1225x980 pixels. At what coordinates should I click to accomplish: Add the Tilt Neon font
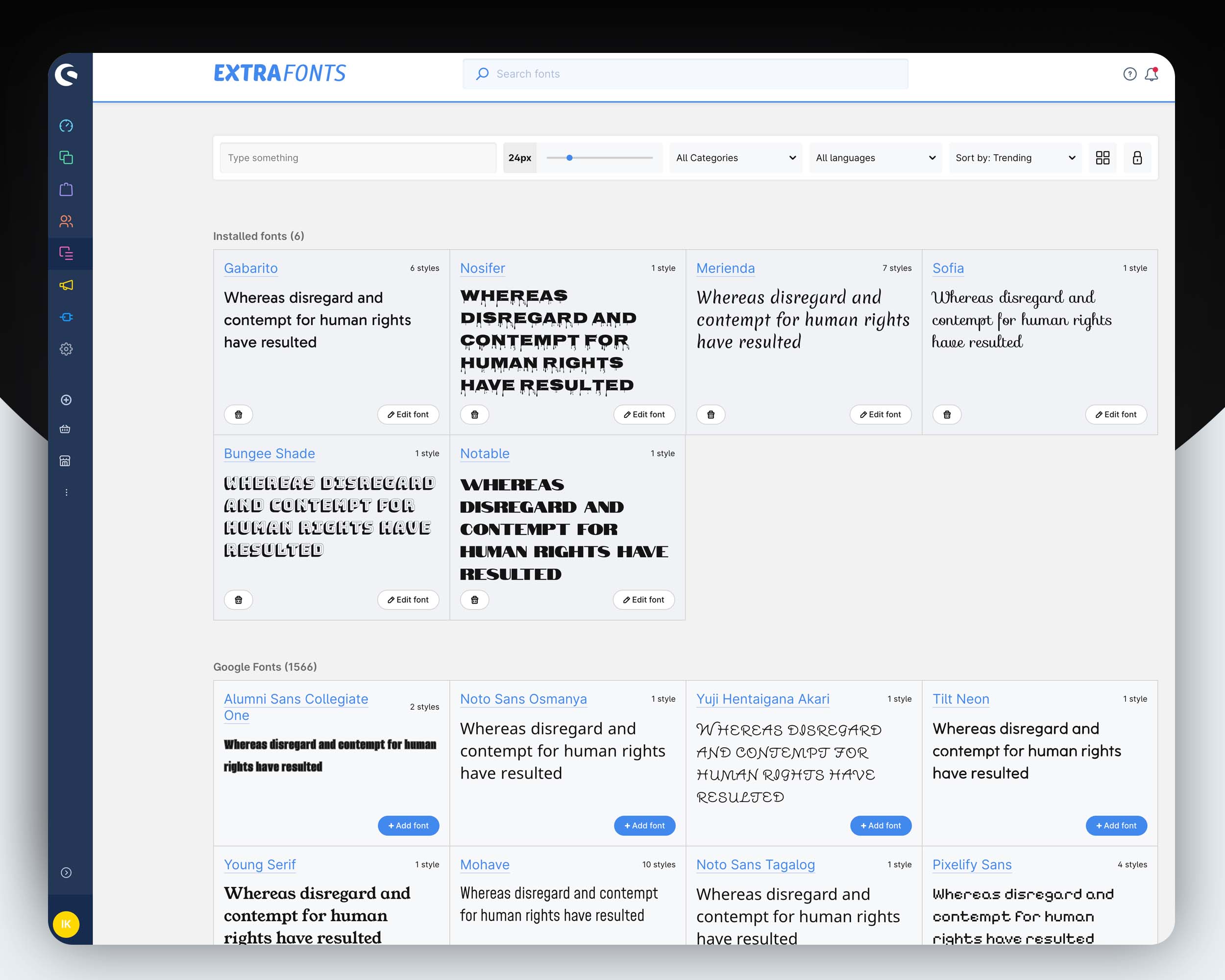(1116, 826)
